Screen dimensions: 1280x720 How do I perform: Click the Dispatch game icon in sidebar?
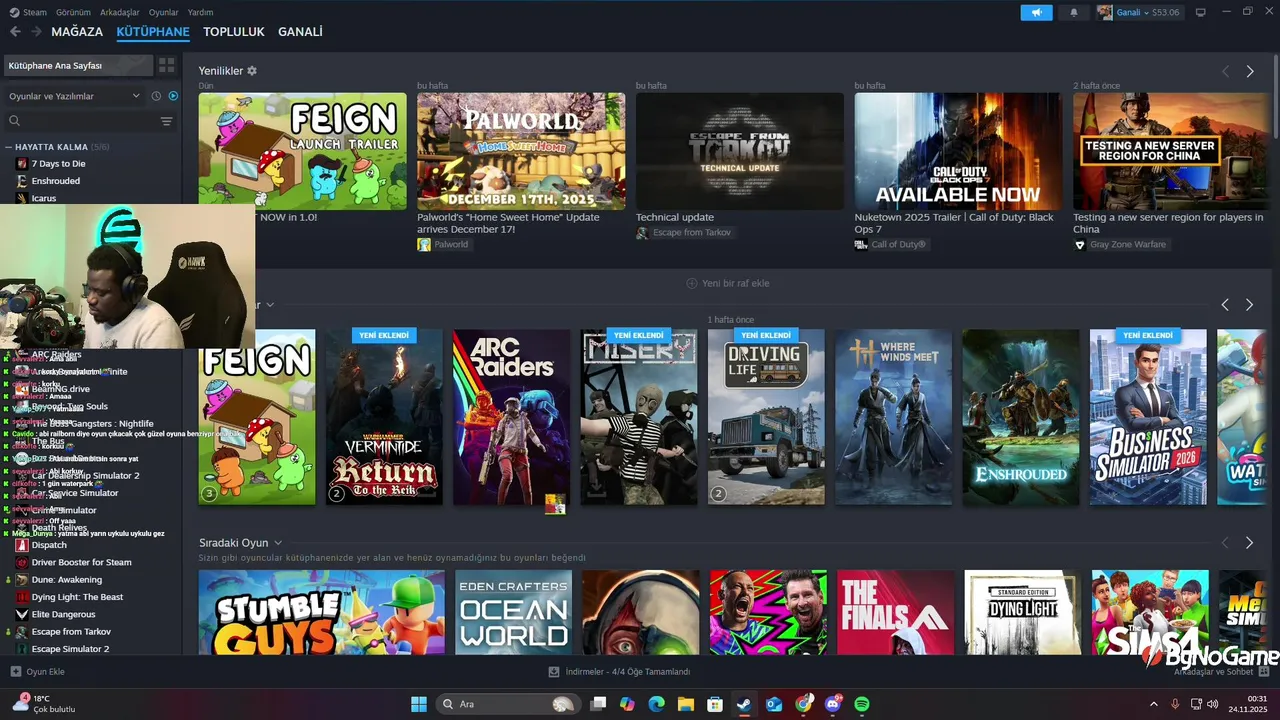[x=22, y=545]
